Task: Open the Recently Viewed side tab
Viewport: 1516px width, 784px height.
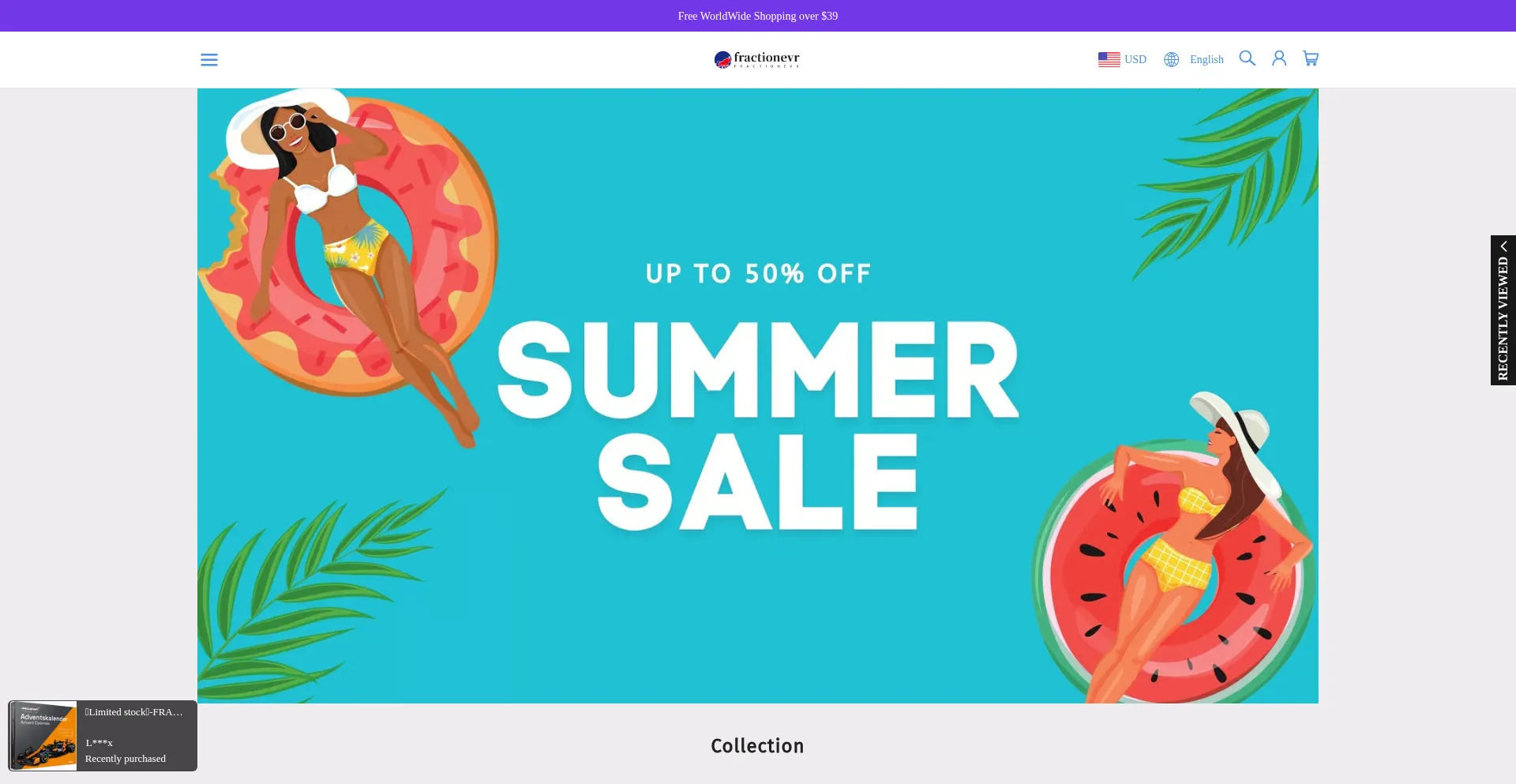Action: pyautogui.click(x=1503, y=310)
